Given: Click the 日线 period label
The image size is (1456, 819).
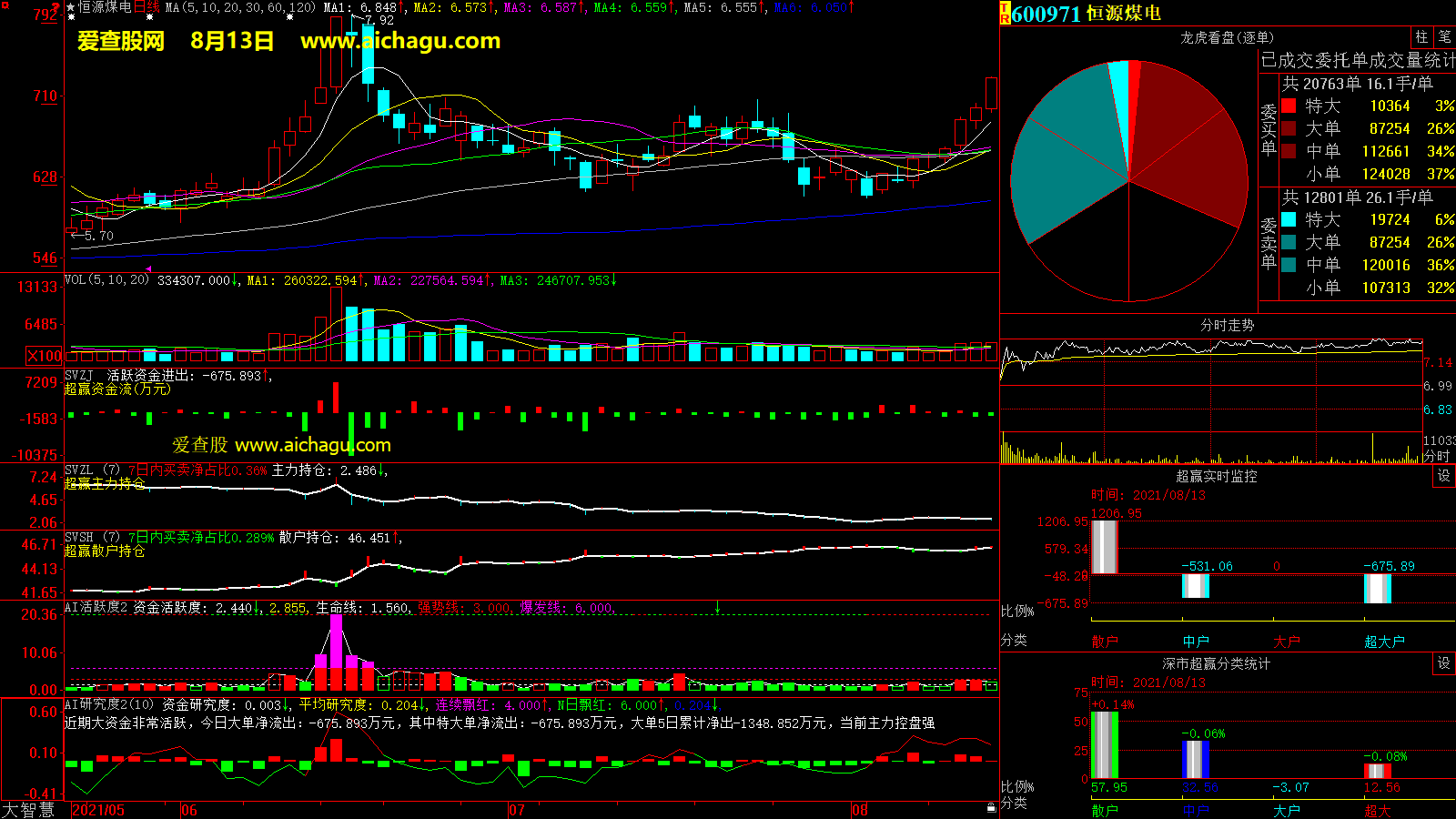Looking at the screenshot, I should point(147,7).
